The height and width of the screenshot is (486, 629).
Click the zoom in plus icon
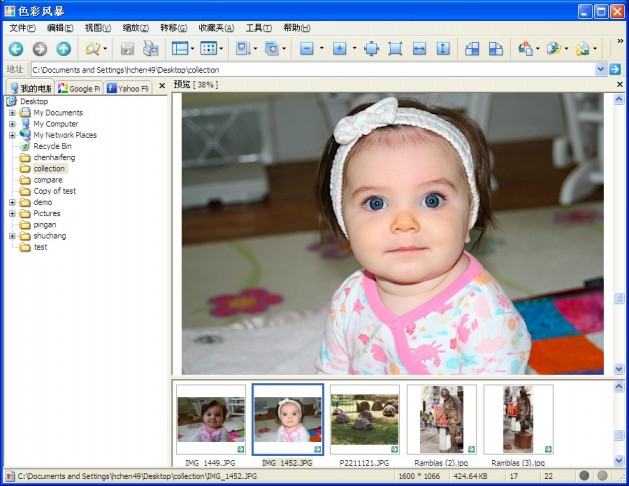tap(339, 48)
